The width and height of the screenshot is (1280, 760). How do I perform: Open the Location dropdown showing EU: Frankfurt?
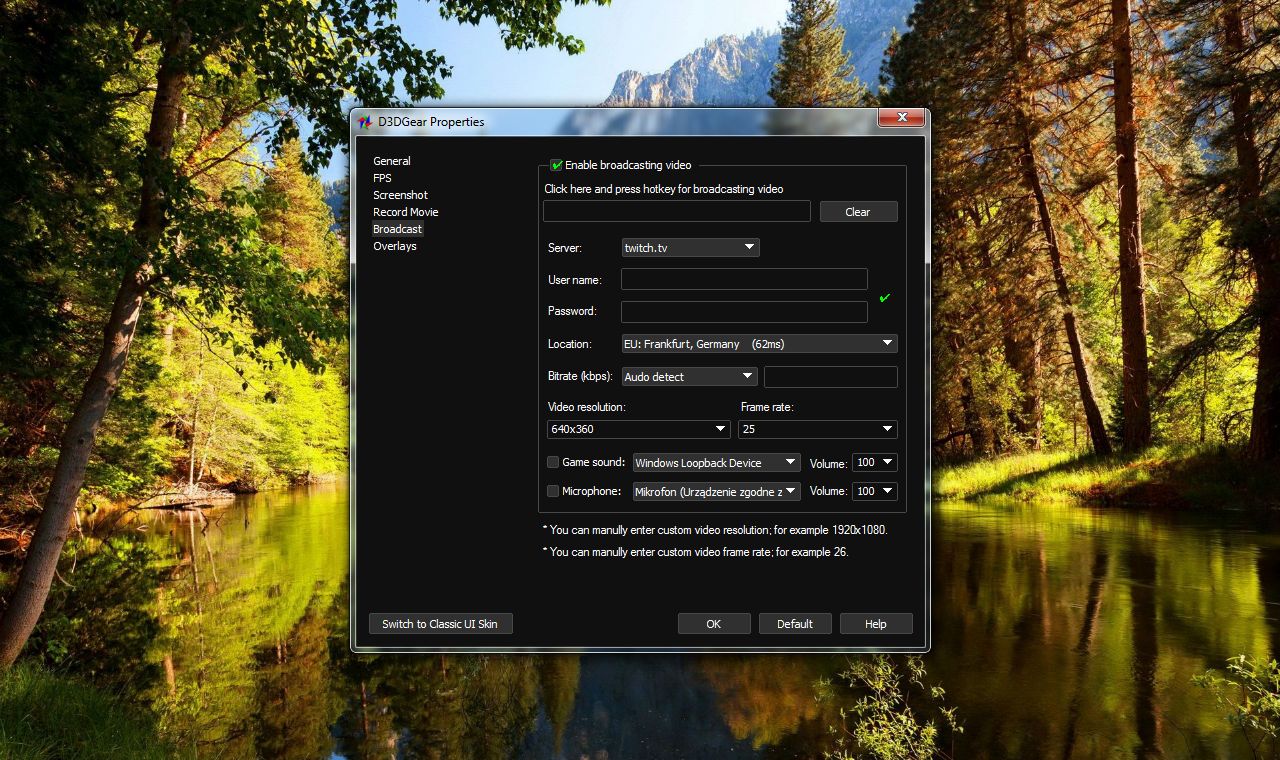(759, 344)
